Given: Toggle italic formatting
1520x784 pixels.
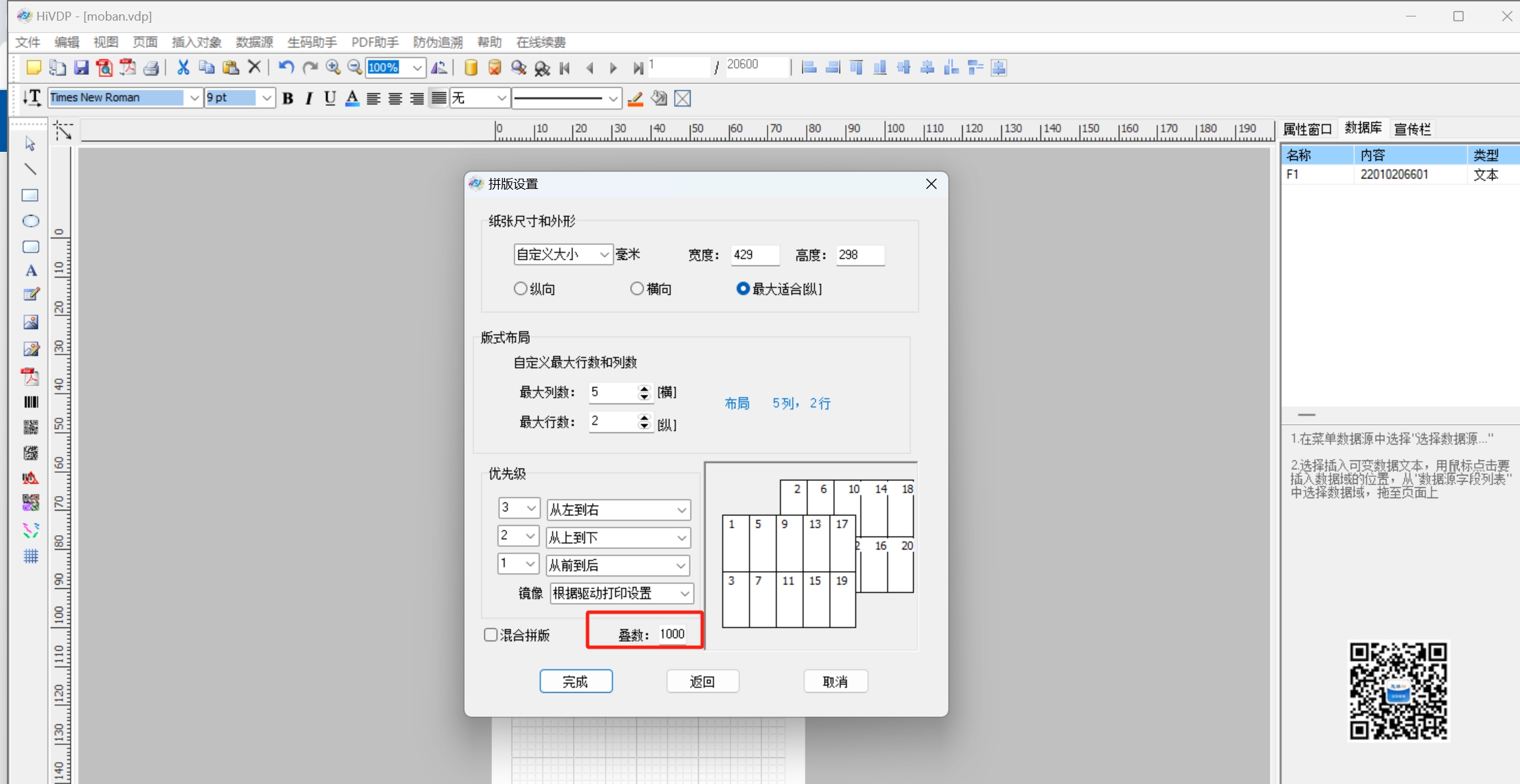Looking at the screenshot, I should pyautogui.click(x=309, y=98).
